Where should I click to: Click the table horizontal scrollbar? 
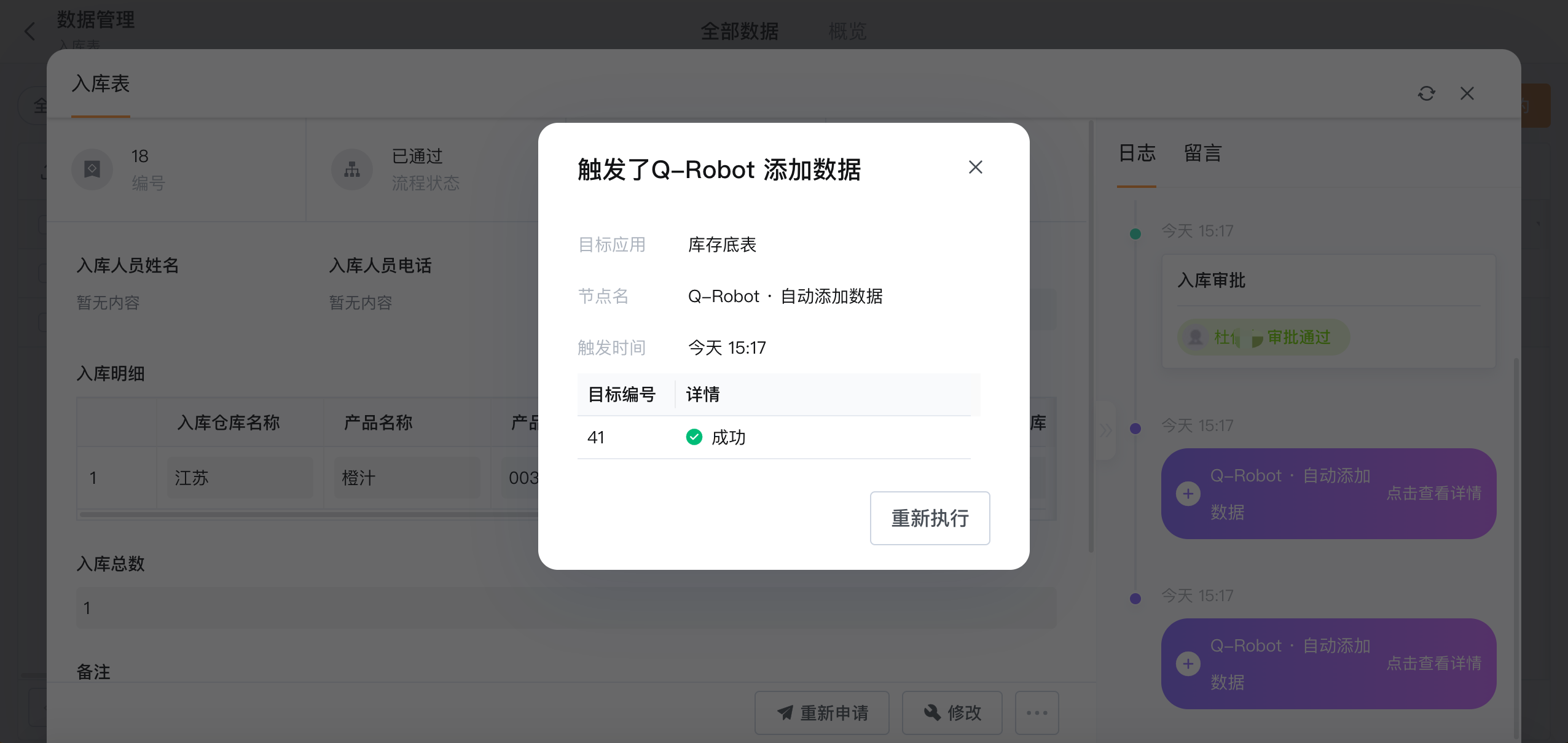(308, 515)
